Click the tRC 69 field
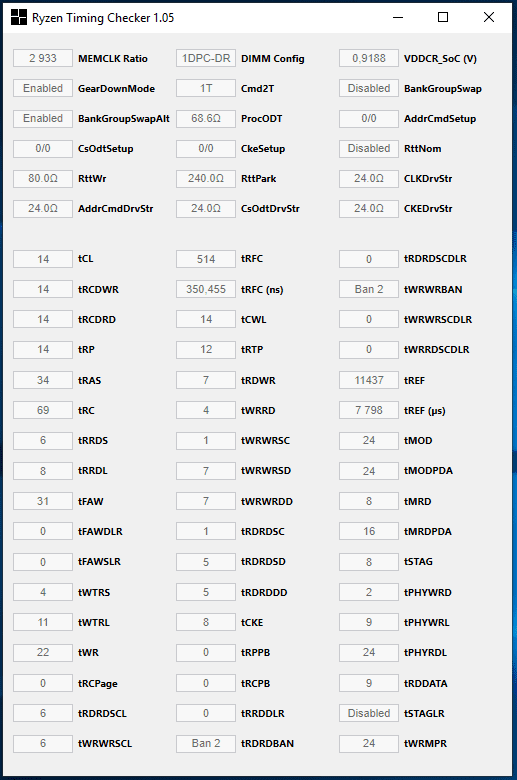This screenshot has width=517, height=780. (x=43, y=410)
